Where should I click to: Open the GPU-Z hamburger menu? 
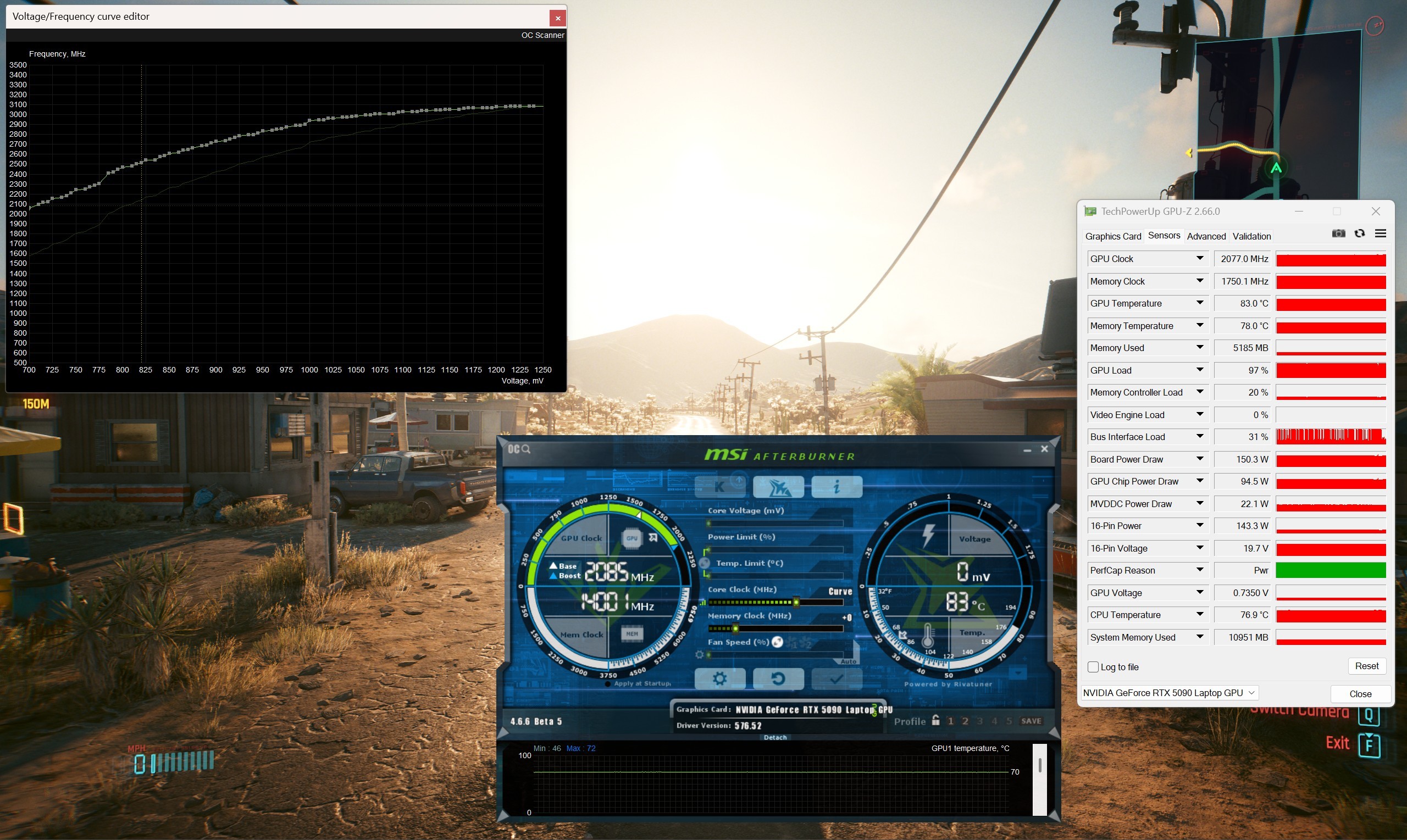tap(1381, 233)
